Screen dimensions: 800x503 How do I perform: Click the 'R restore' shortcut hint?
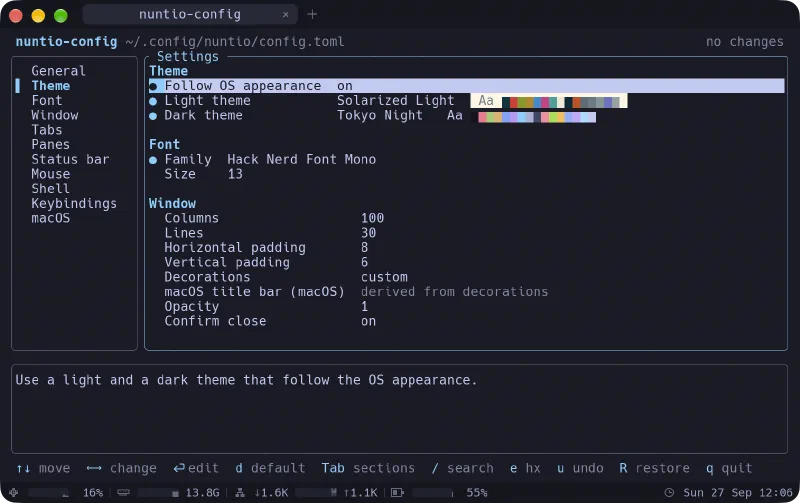click(654, 468)
